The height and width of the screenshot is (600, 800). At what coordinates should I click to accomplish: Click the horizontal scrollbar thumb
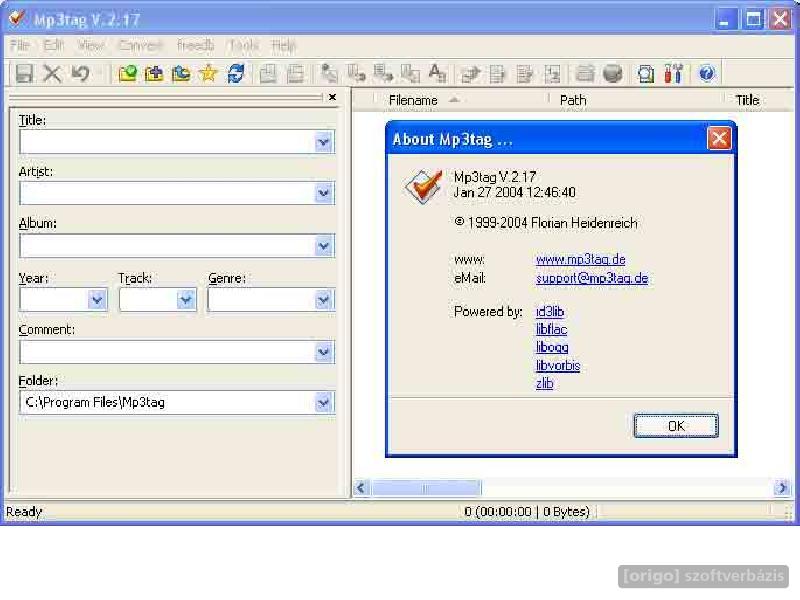point(426,488)
